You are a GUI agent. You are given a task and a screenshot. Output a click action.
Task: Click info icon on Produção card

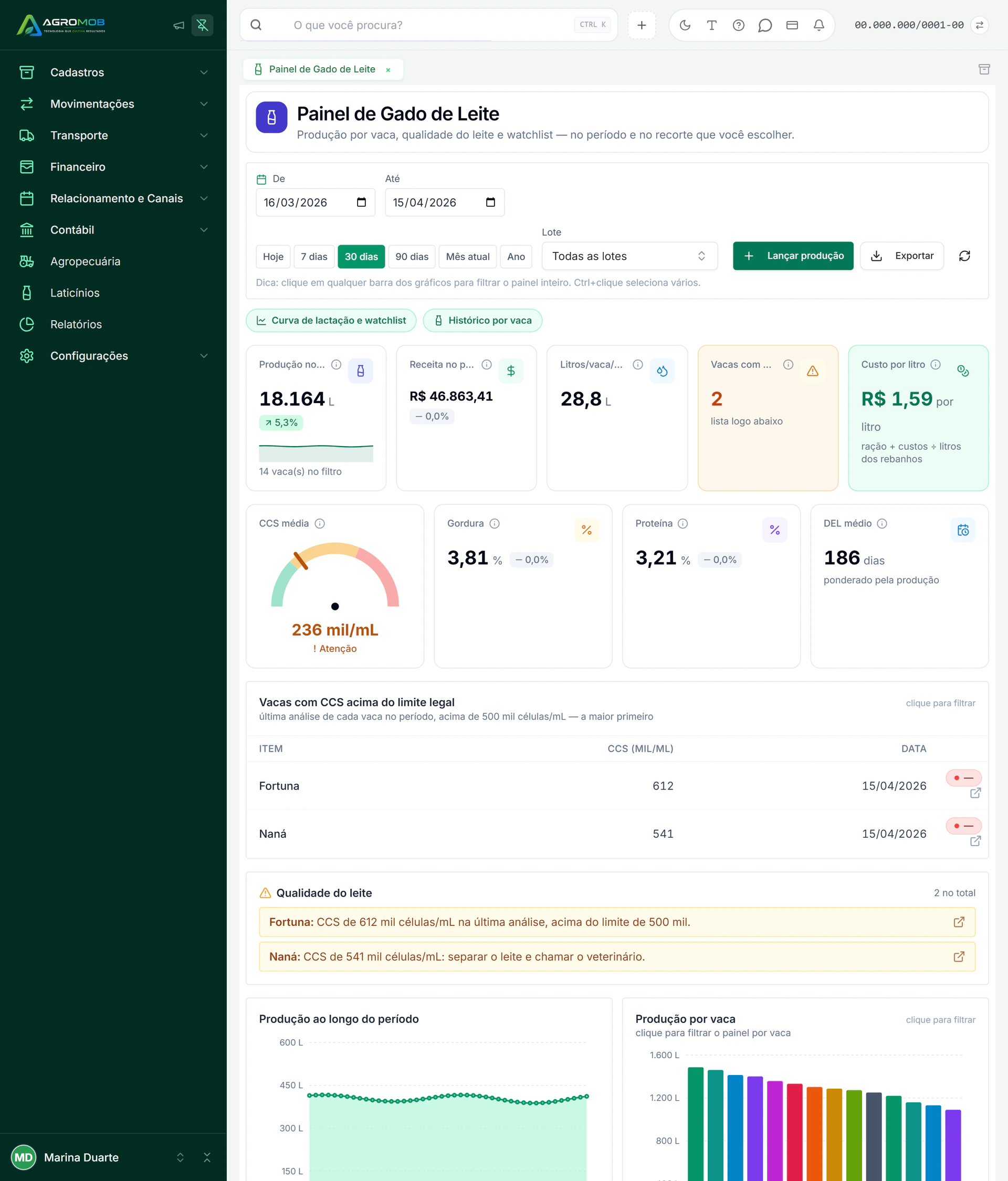coord(337,364)
